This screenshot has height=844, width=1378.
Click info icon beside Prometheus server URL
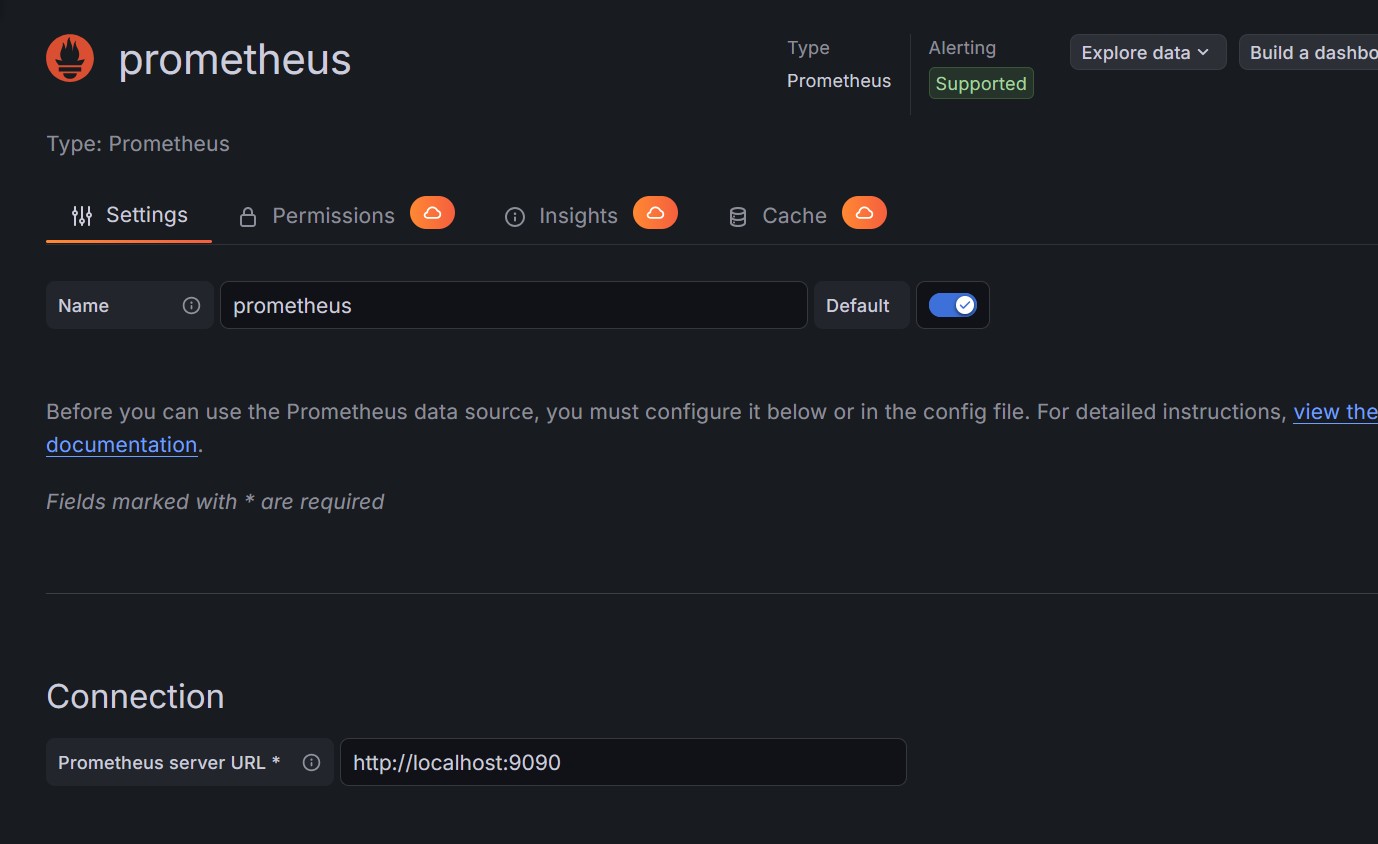311,762
